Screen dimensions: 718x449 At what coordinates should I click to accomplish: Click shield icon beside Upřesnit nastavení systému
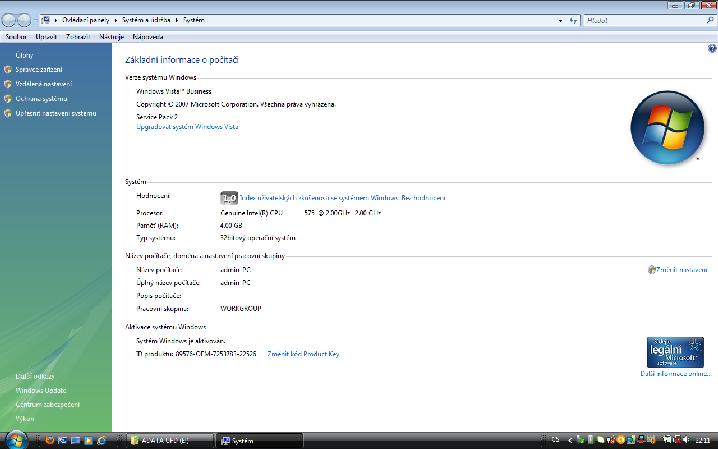(x=8, y=114)
